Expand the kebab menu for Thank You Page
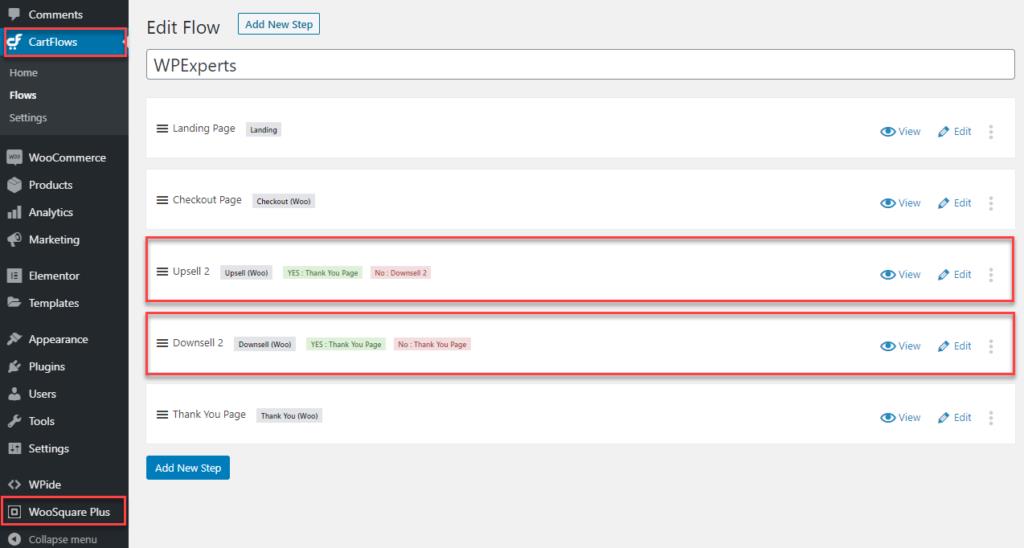 point(991,418)
